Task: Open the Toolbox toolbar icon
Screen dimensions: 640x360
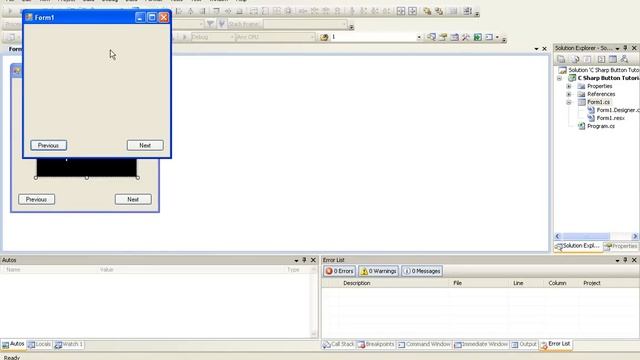Action: coord(466,37)
